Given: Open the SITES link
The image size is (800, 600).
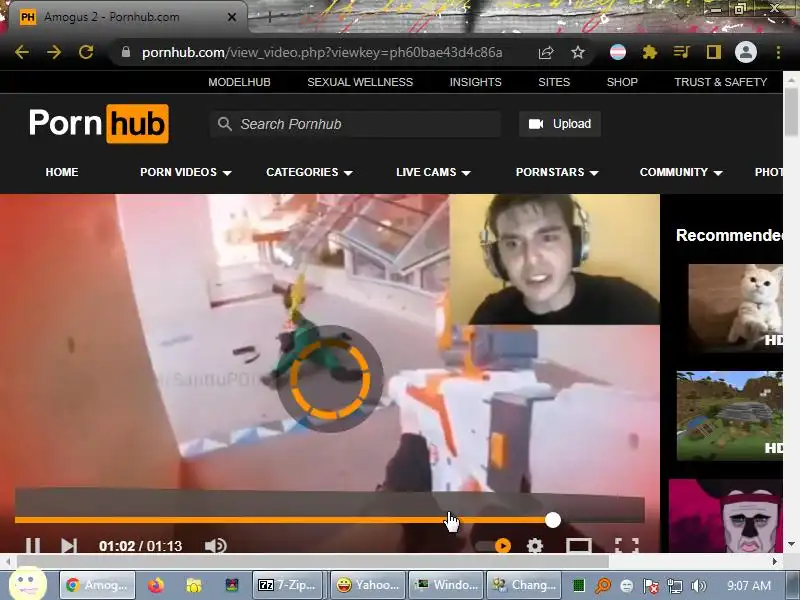Looking at the screenshot, I should pos(554,82).
